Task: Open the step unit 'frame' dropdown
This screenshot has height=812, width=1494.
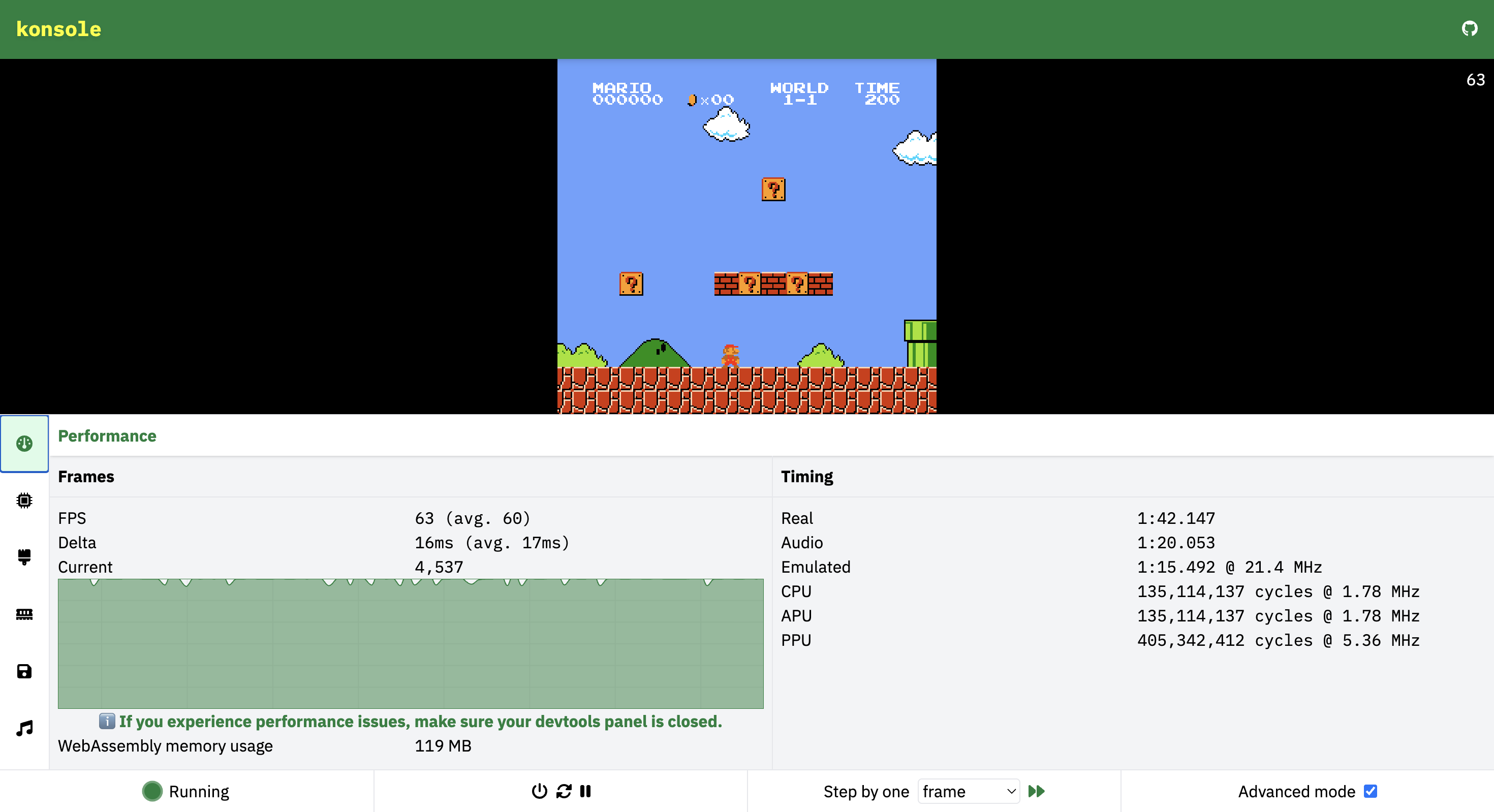Action: click(969, 791)
